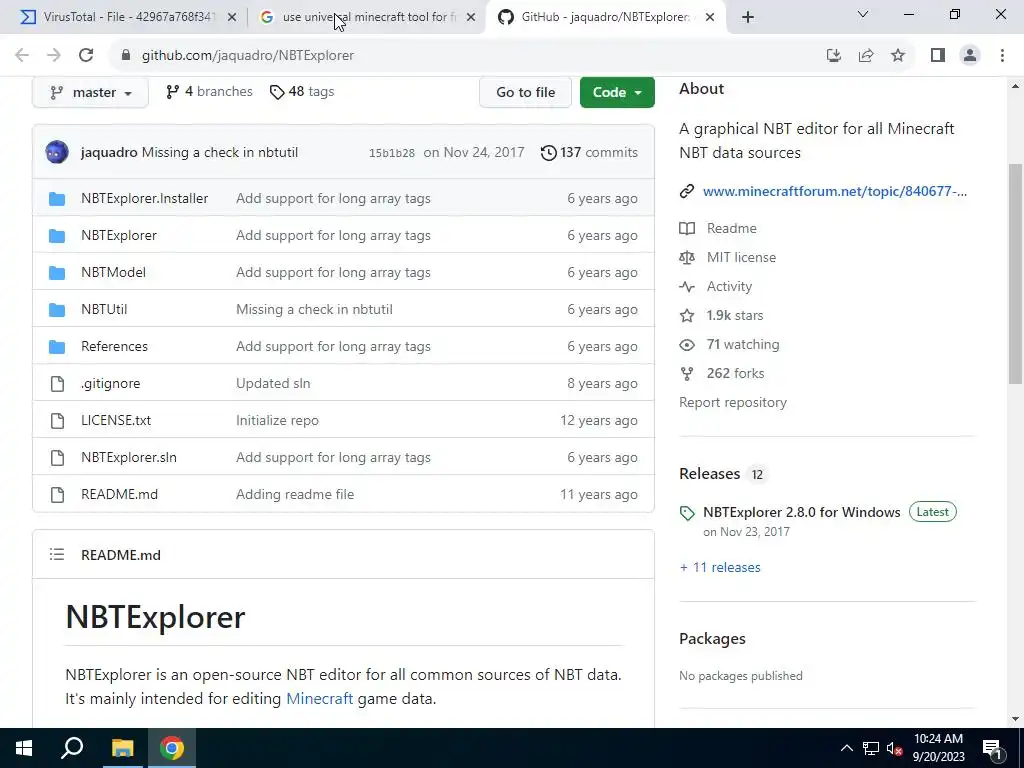Open the .gitignore file
The height and width of the screenshot is (768, 1024).
tap(110, 383)
